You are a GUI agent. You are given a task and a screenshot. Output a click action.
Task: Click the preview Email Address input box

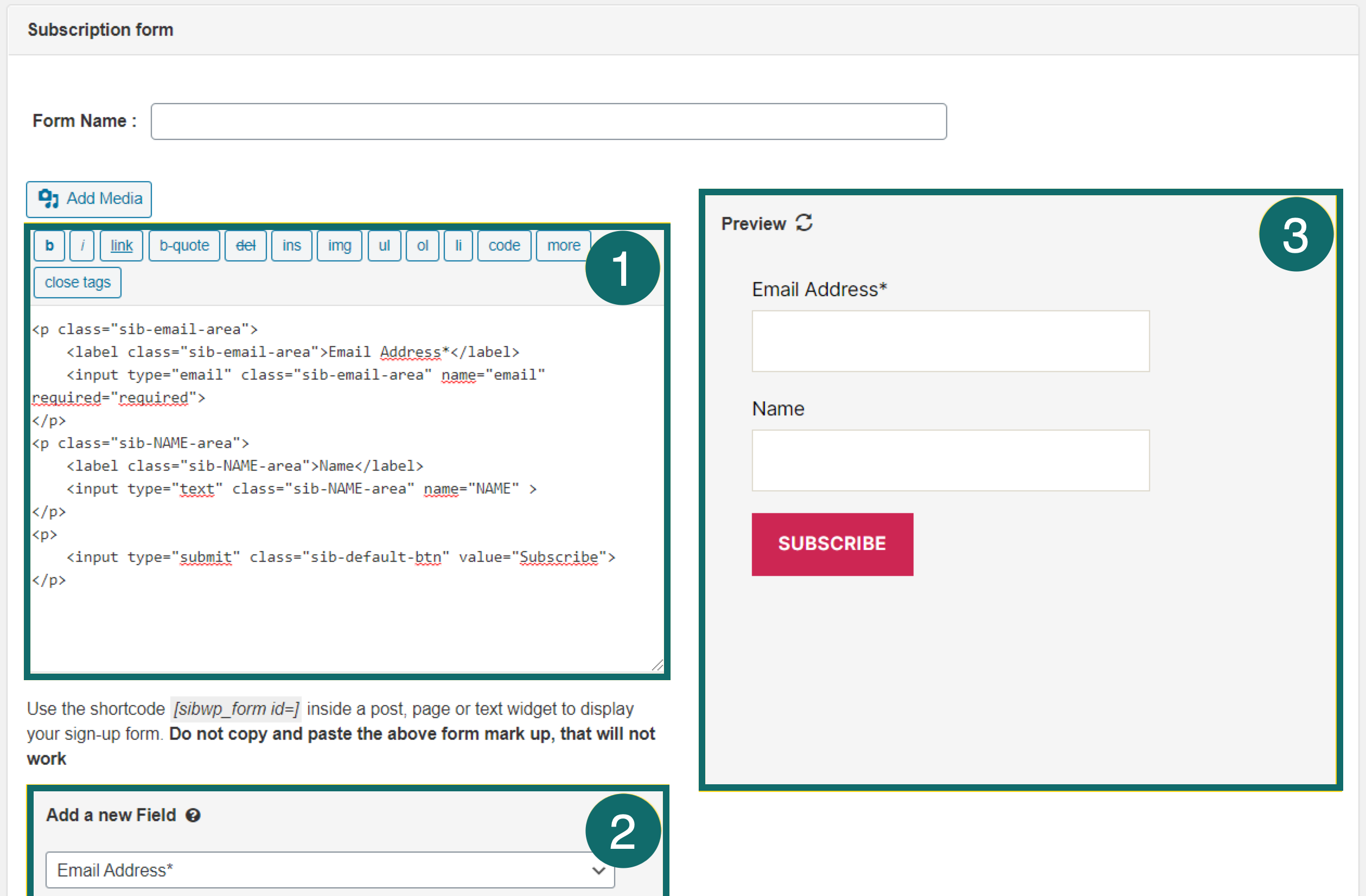[x=950, y=342]
